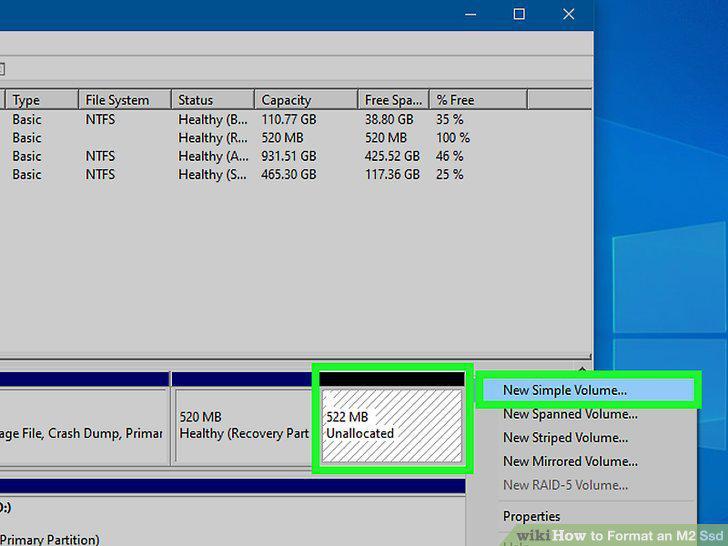
Task: Maximize the Disk Management window
Action: [x=519, y=14]
